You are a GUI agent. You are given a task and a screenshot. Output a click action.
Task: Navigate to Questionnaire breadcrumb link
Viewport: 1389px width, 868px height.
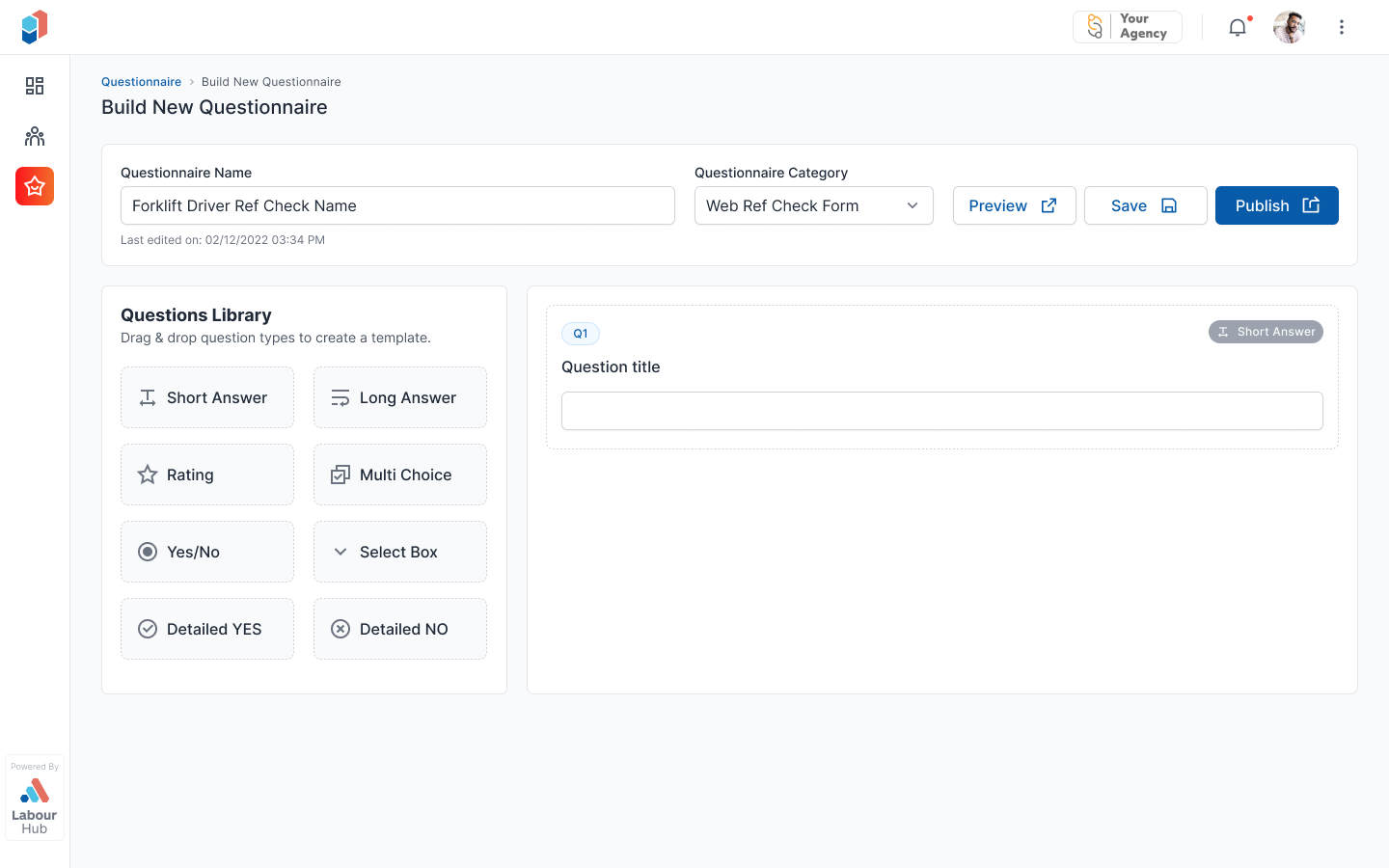point(141,81)
